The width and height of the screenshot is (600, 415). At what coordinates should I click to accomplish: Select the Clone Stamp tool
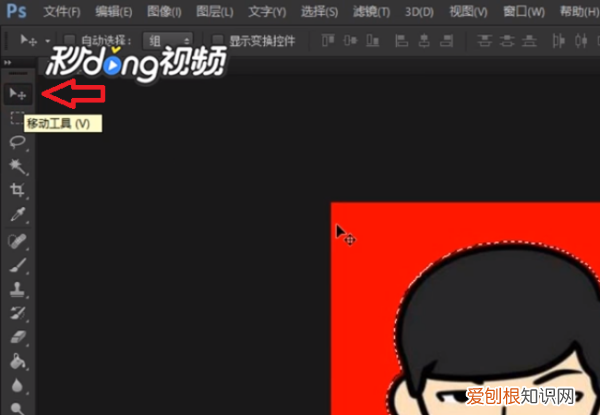pyautogui.click(x=17, y=290)
